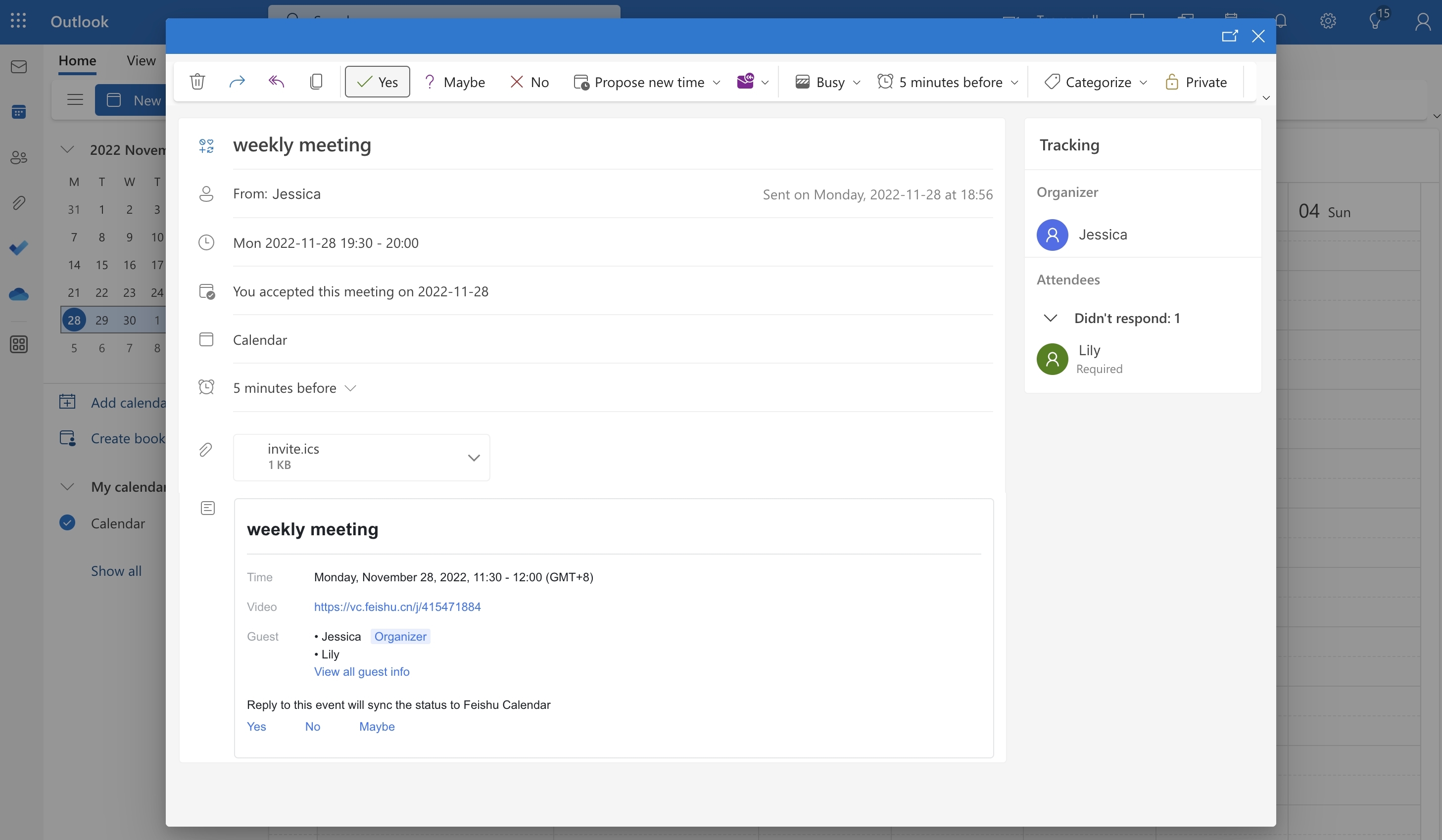Viewport: 1442px width, 840px height.
Task: Follow the Feishu video meeting link
Action: 397,607
